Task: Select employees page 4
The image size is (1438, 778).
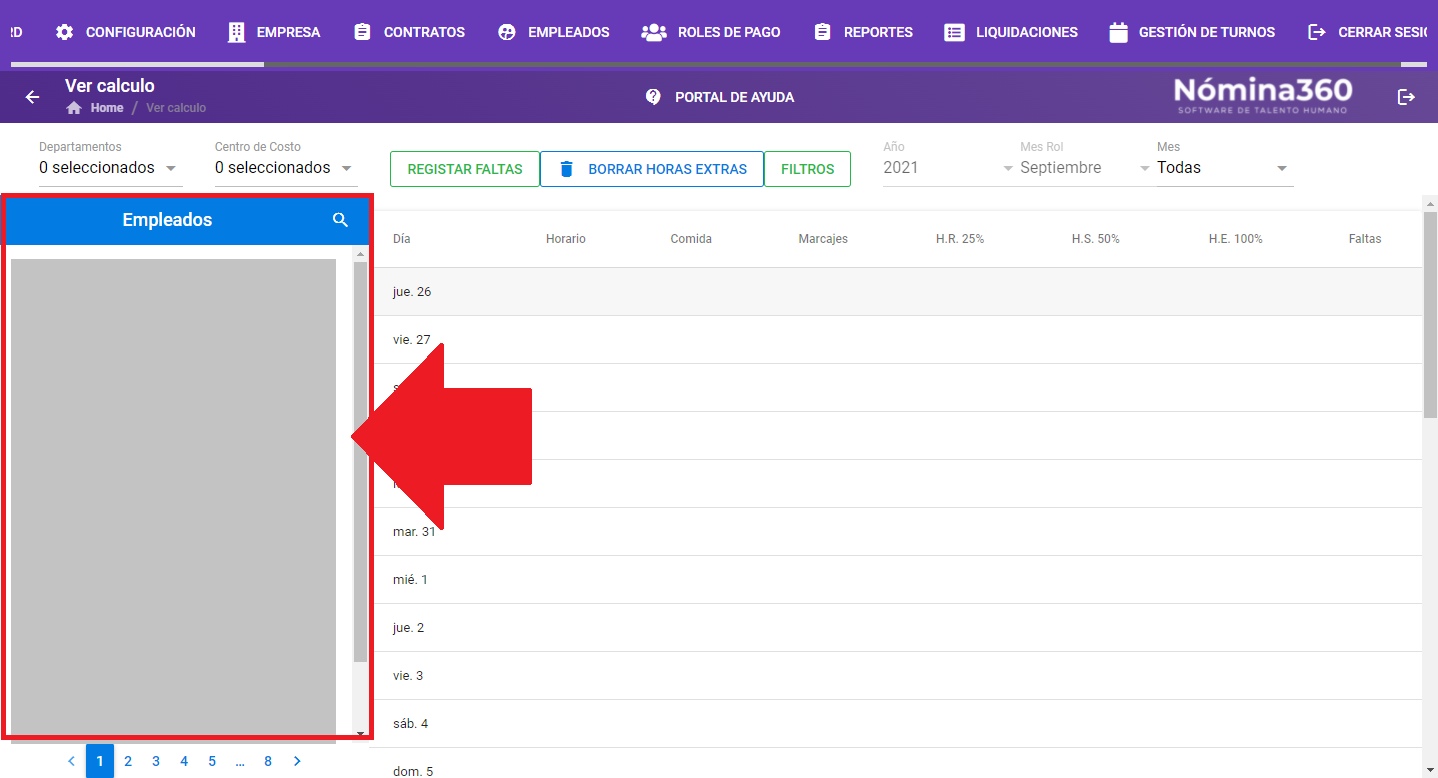Action: coord(184,761)
